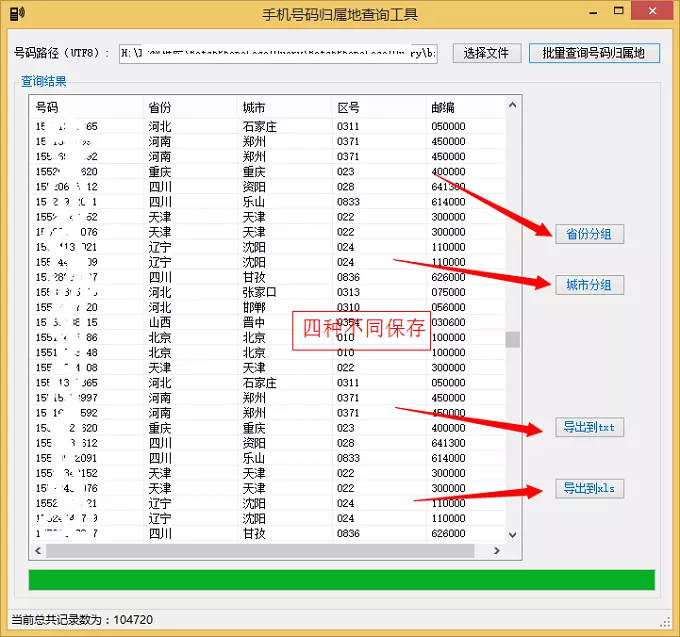The width and height of the screenshot is (680, 637).
Task: Click the 省份分组 button
Action: tap(589, 234)
